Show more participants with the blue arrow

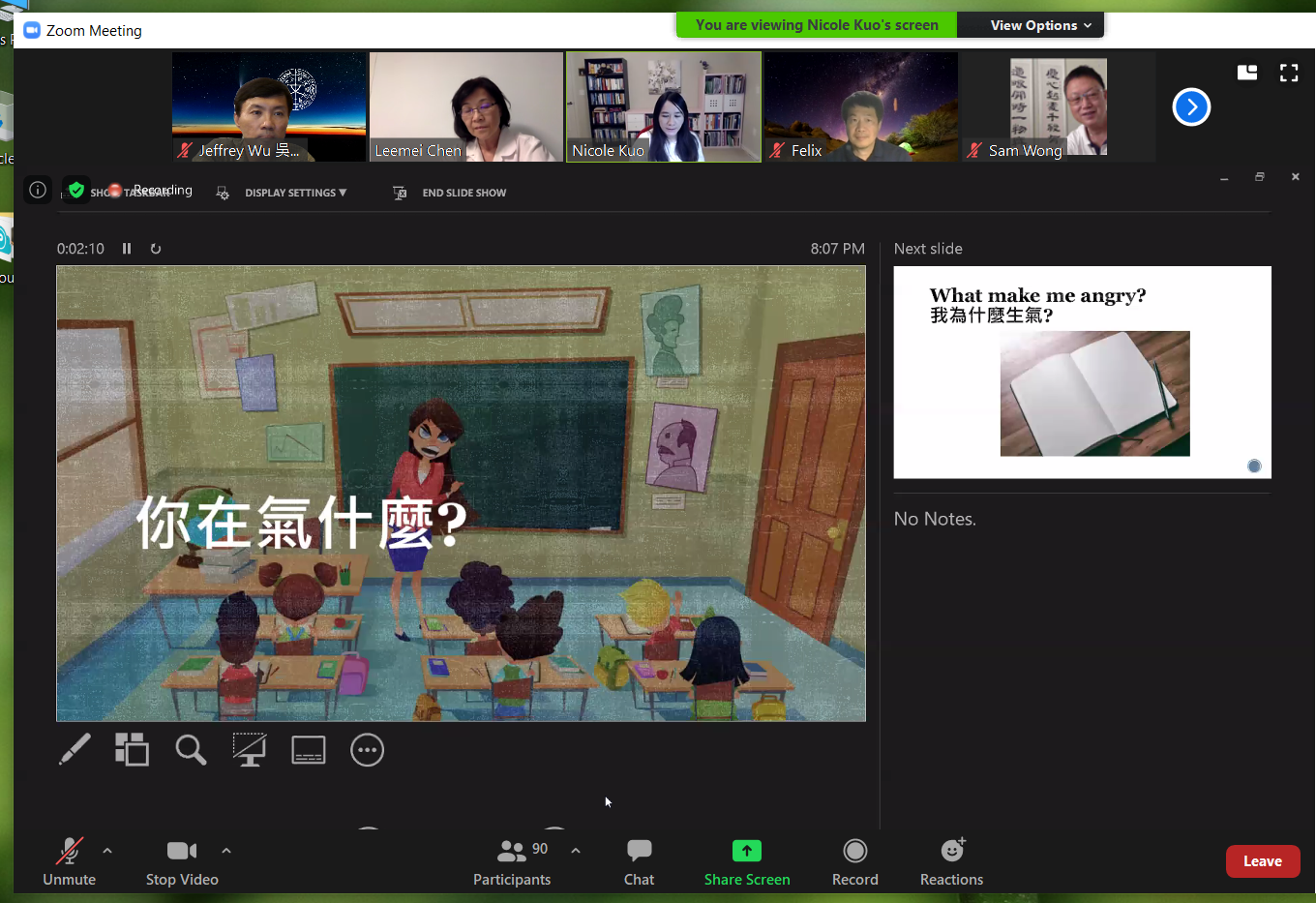coord(1191,106)
